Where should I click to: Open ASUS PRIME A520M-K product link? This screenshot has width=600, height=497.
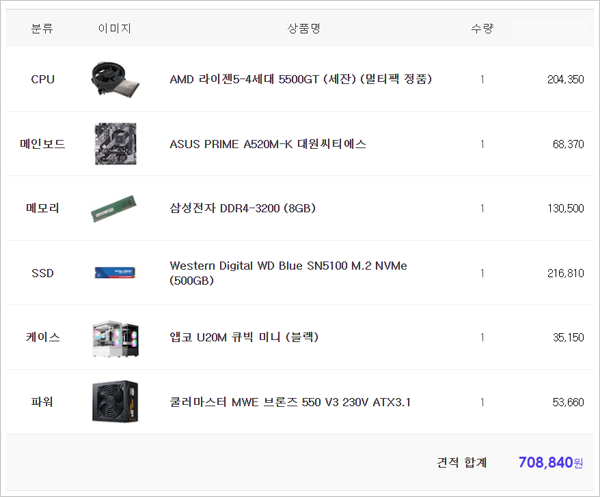pos(268,144)
